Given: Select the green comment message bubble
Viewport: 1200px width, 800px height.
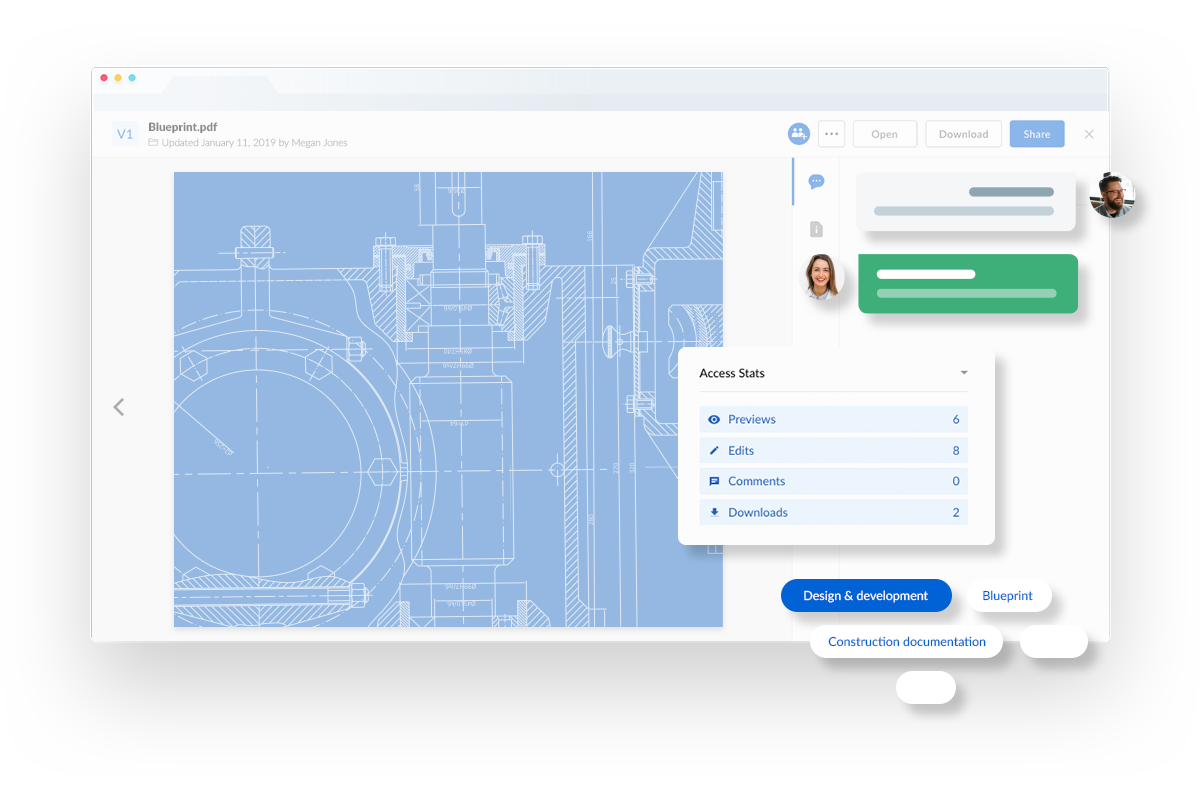Looking at the screenshot, I should point(967,283).
